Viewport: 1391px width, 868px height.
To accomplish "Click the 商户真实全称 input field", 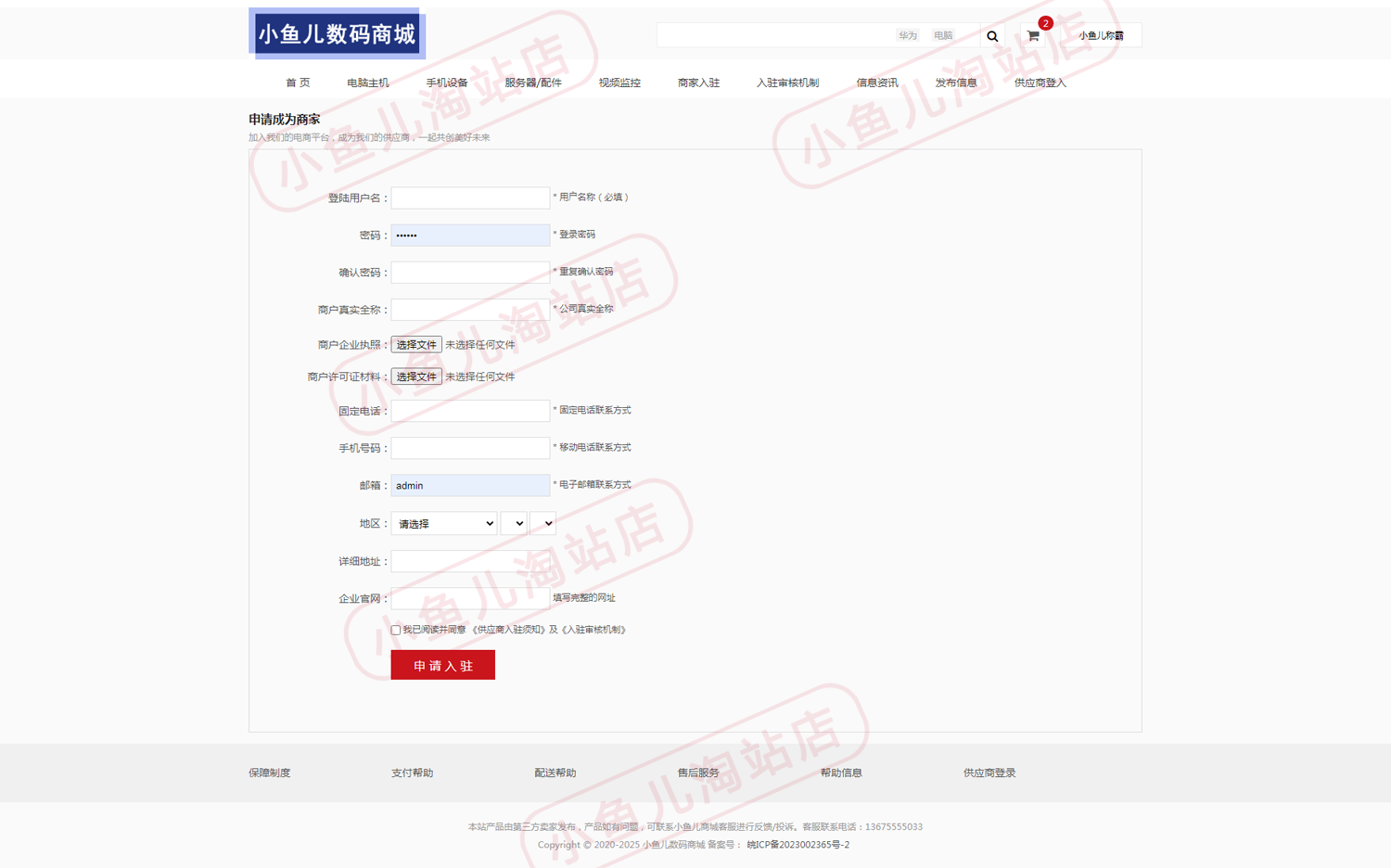I will point(470,310).
